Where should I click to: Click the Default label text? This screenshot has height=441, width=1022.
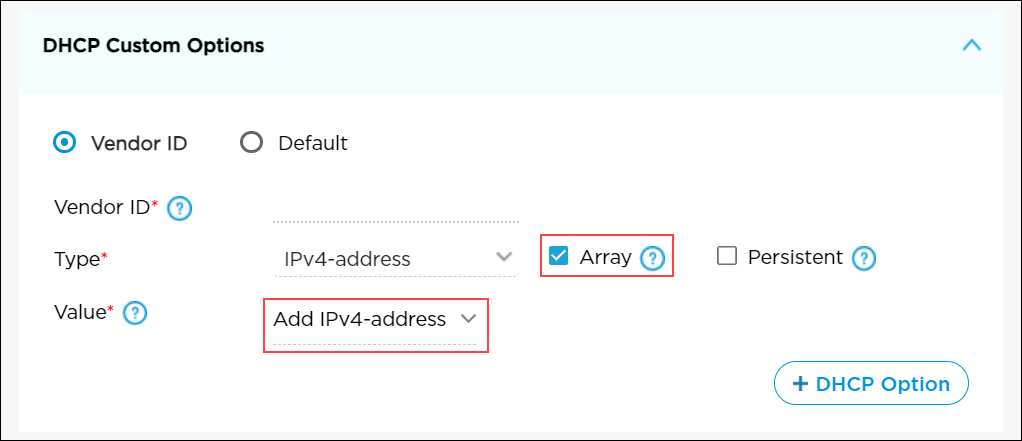click(313, 143)
